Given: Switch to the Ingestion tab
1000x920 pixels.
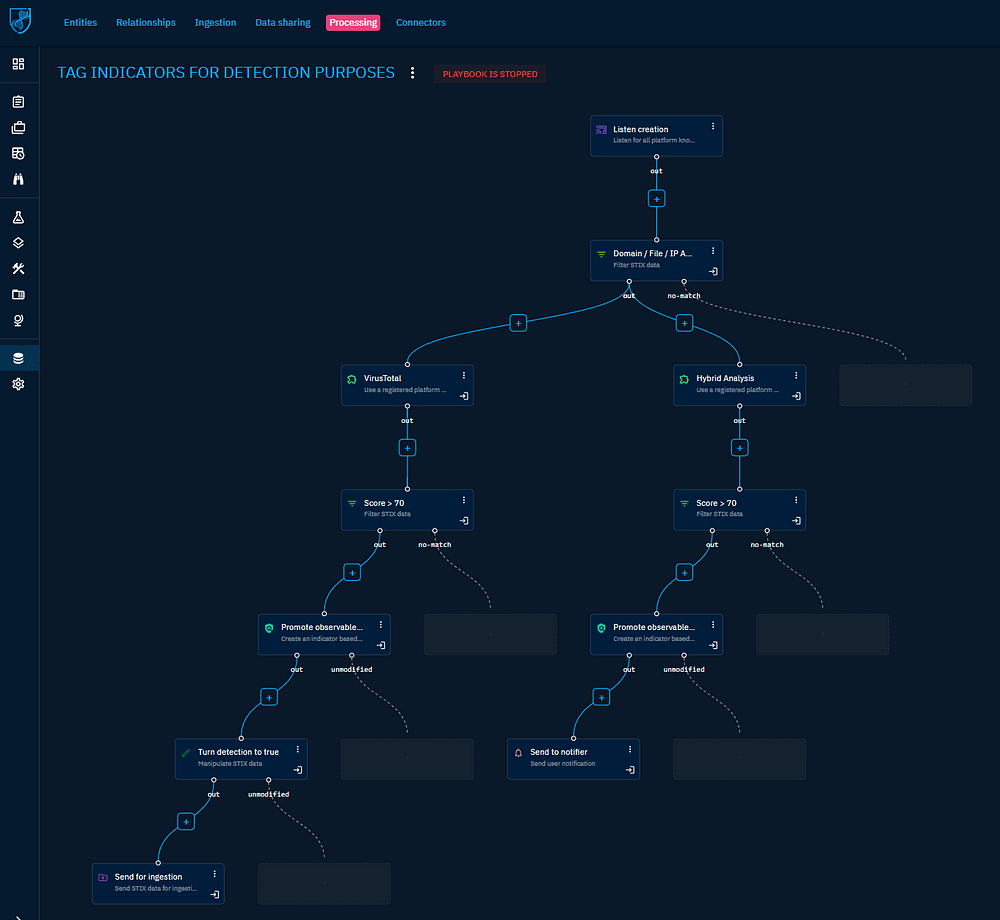Looking at the screenshot, I should point(215,22).
